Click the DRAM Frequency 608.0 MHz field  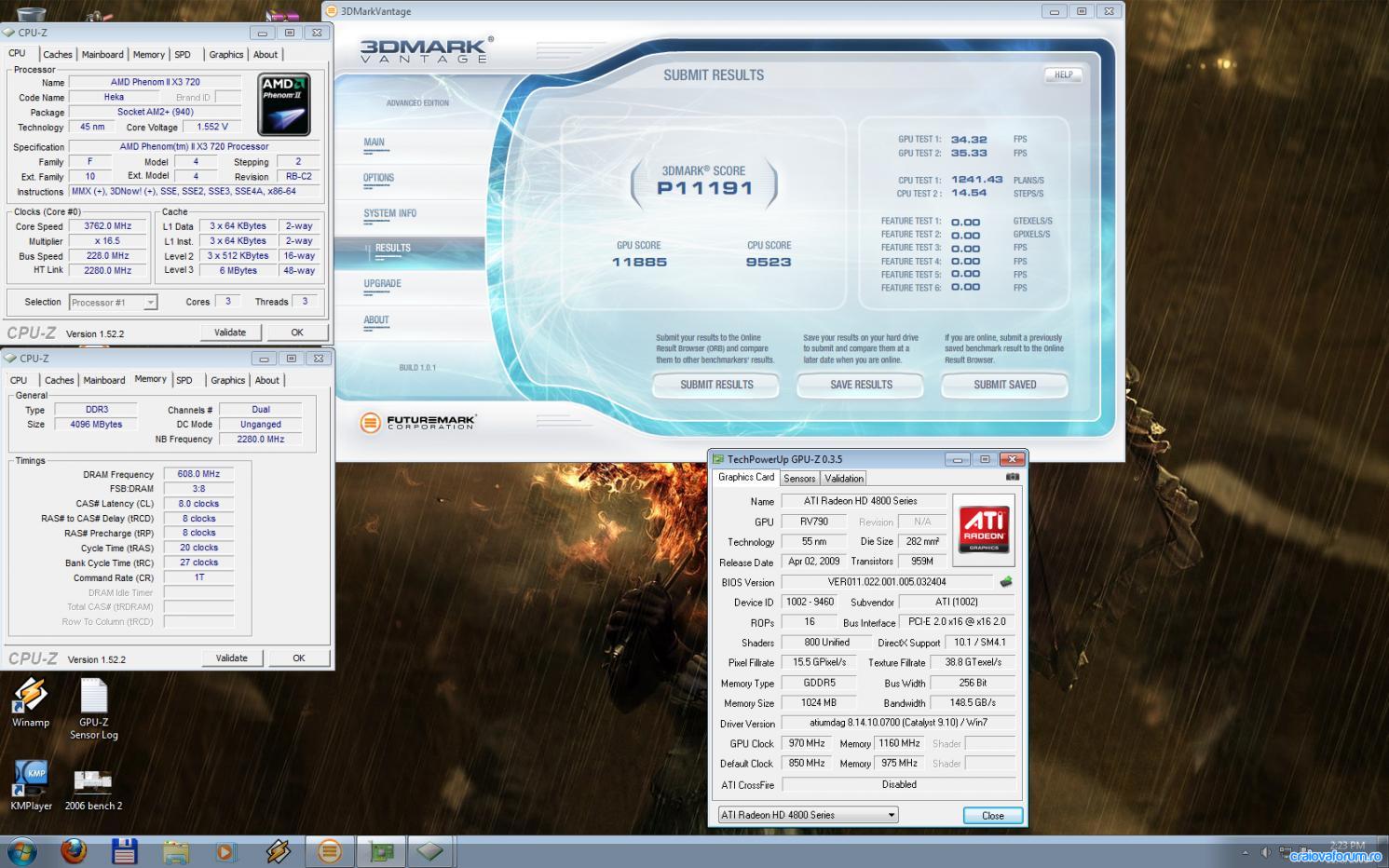pyautogui.click(x=198, y=474)
